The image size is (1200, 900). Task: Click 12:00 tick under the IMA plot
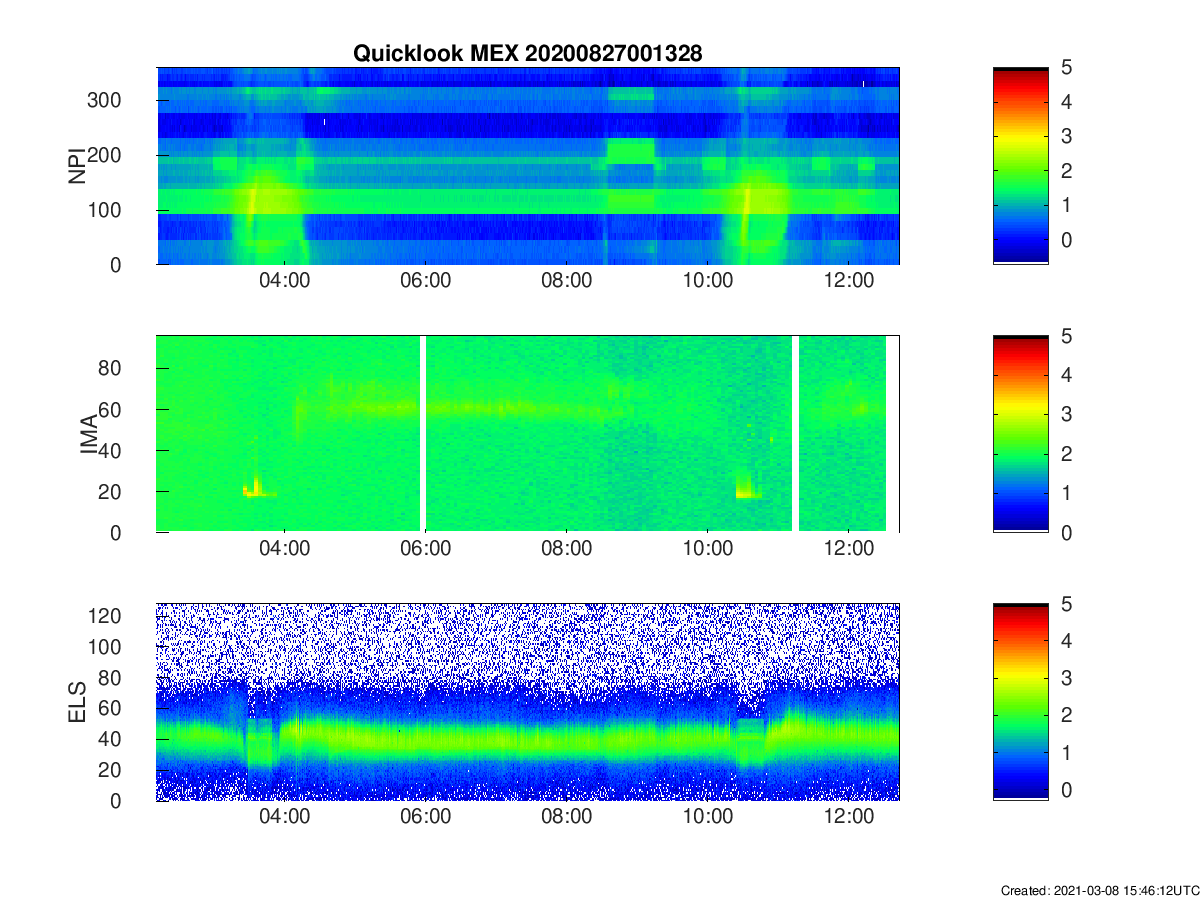point(849,550)
